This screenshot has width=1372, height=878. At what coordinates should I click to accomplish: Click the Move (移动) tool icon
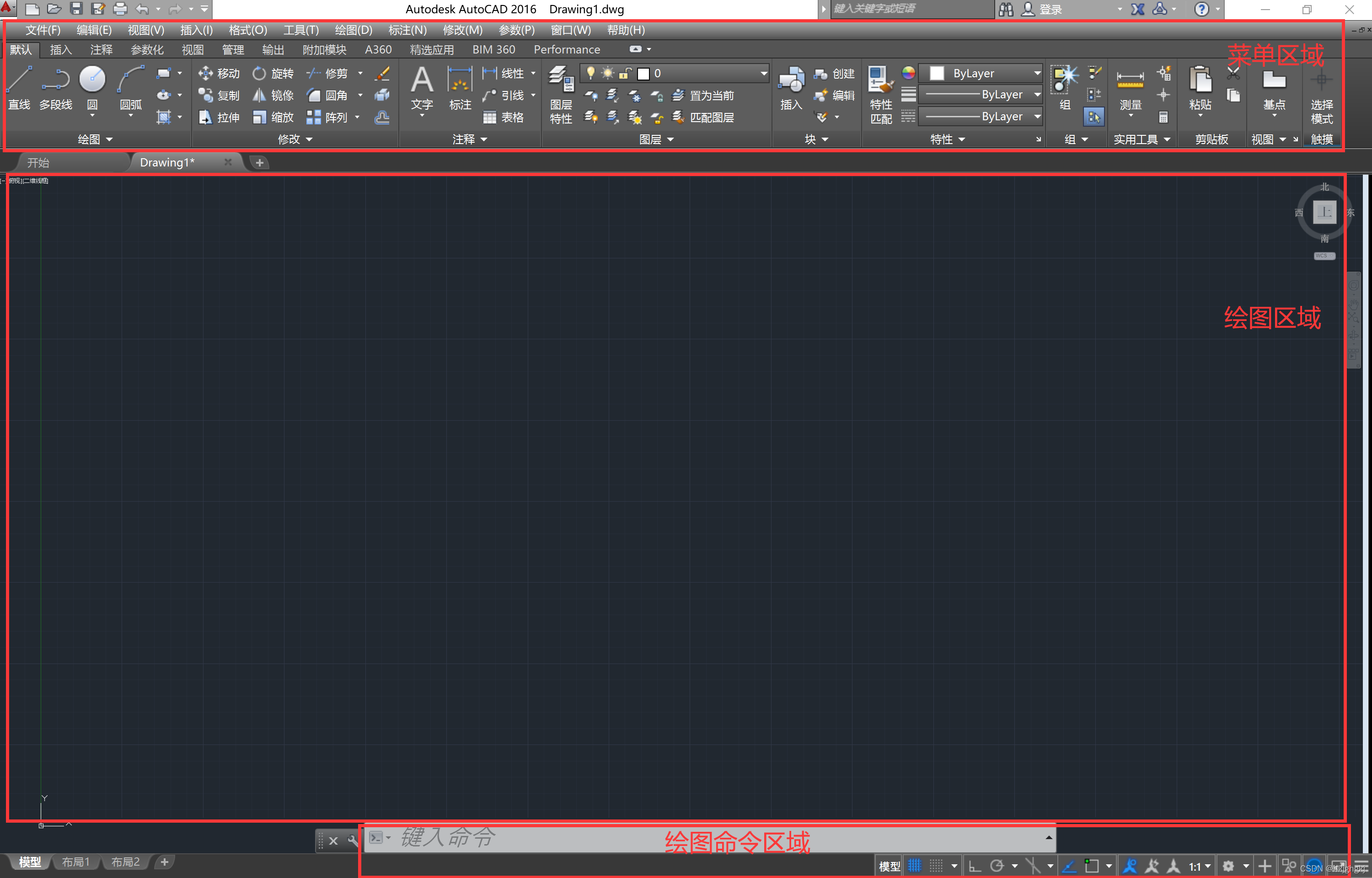point(205,73)
